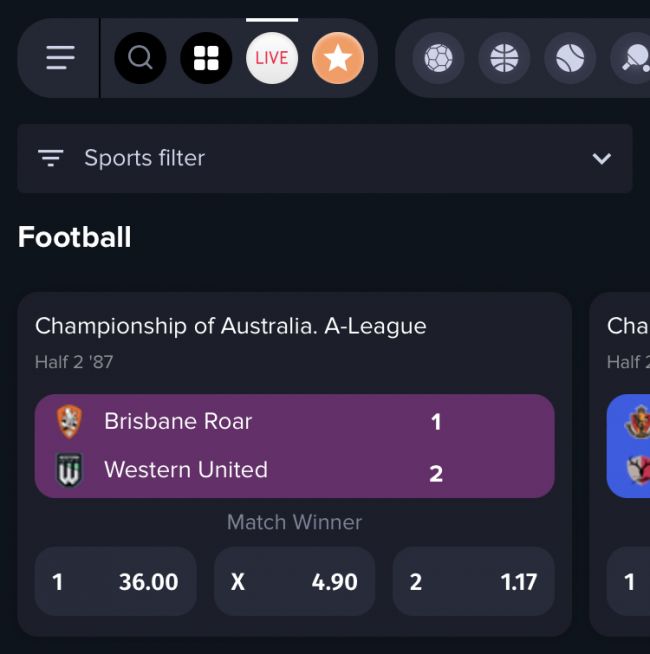Select the basketball sport icon
Viewport: 650px width, 654px height.
point(504,58)
